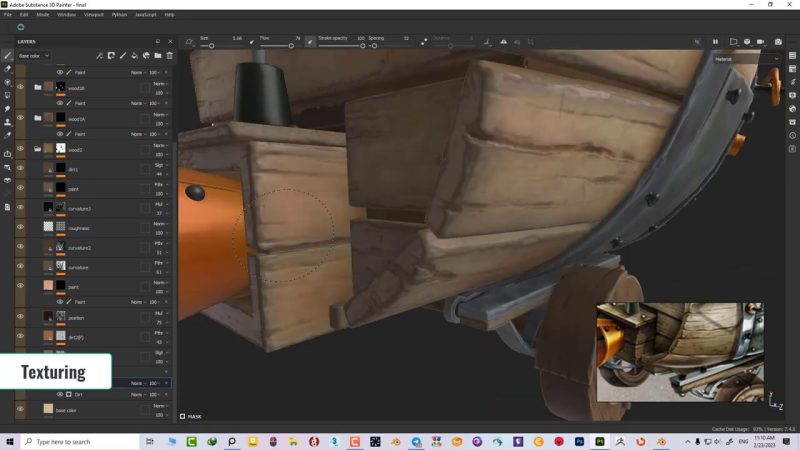800x450 pixels.
Task: Open the Base color channel dropdown
Action: click(x=33, y=56)
